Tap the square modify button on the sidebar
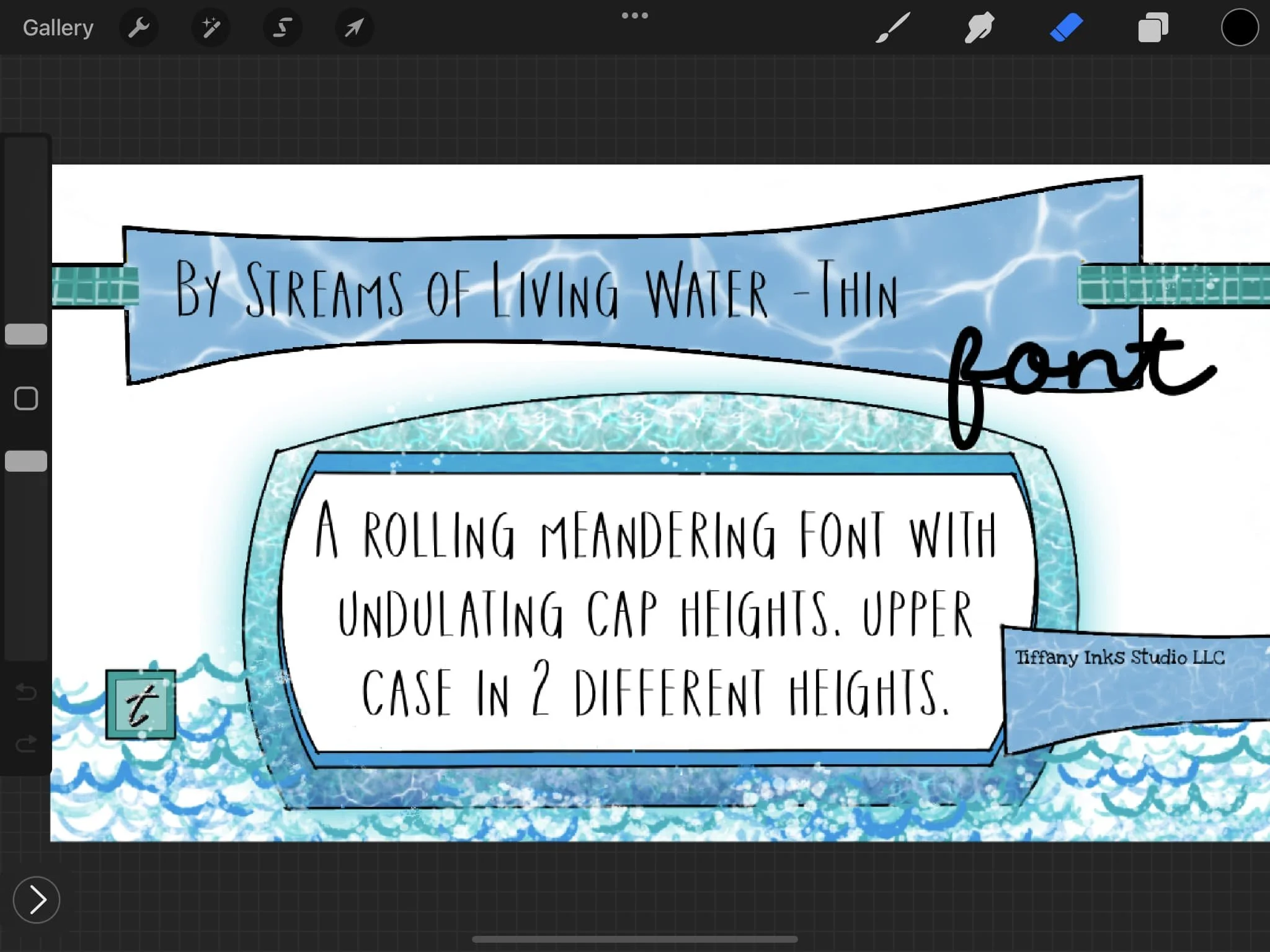 (25, 399)
